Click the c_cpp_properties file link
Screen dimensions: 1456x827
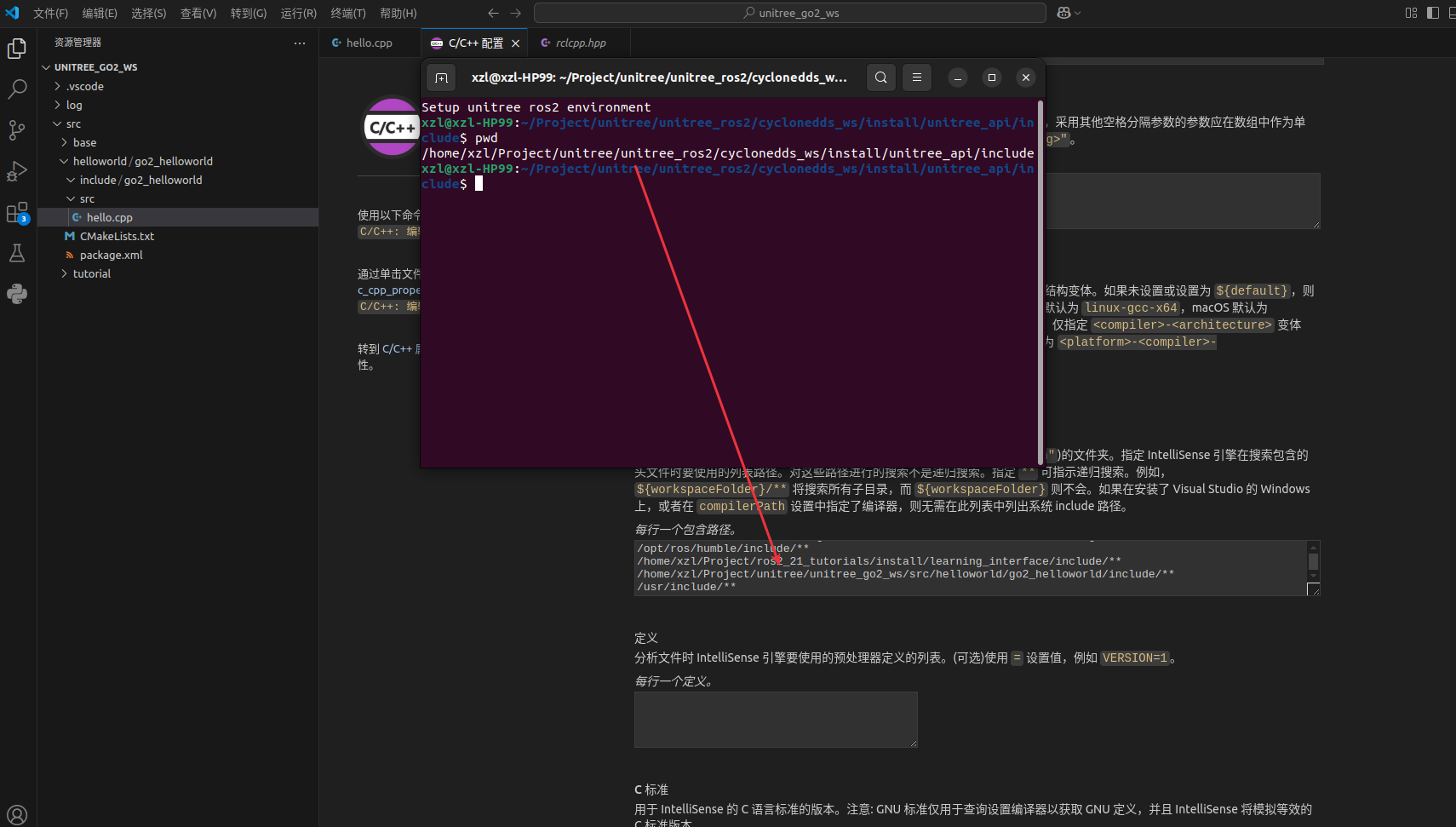pos(389,290)
